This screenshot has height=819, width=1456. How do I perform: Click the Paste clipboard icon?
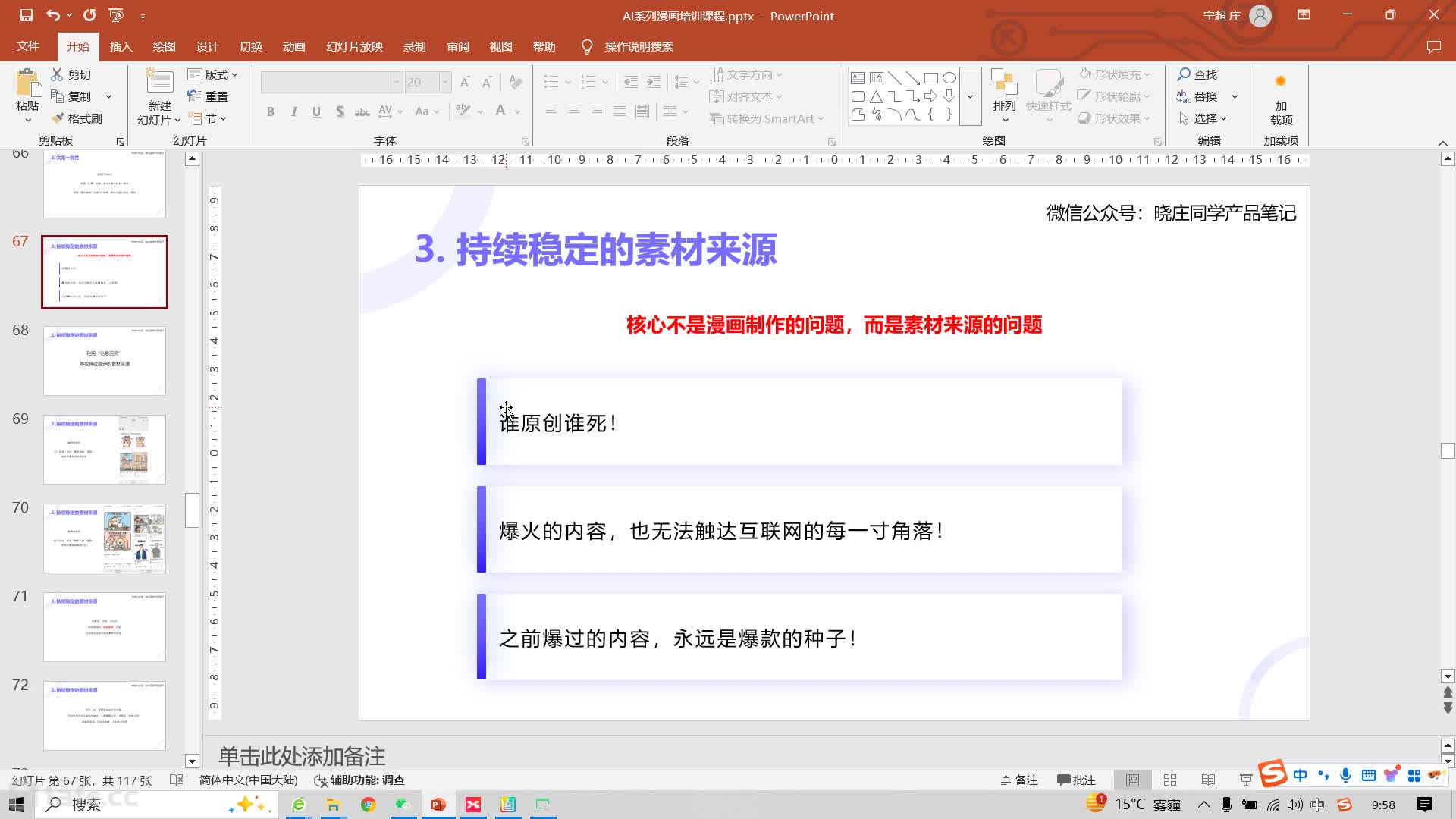(x=27, y=83)
